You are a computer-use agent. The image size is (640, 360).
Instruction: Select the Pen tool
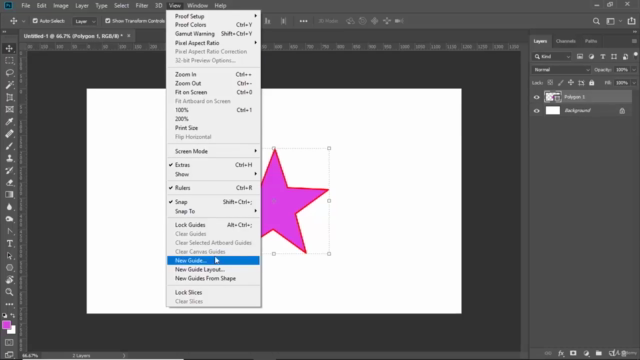(x=9, y=231)
